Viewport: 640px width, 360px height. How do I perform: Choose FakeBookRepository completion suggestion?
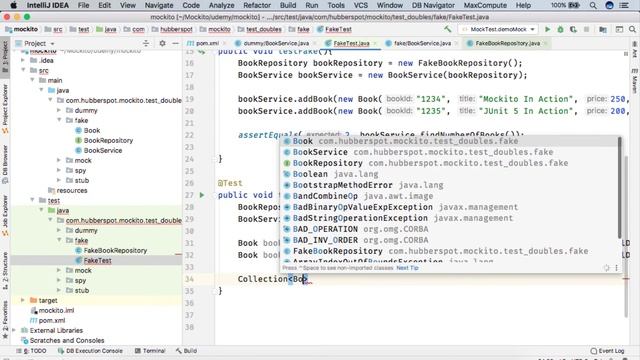[450, 251]
